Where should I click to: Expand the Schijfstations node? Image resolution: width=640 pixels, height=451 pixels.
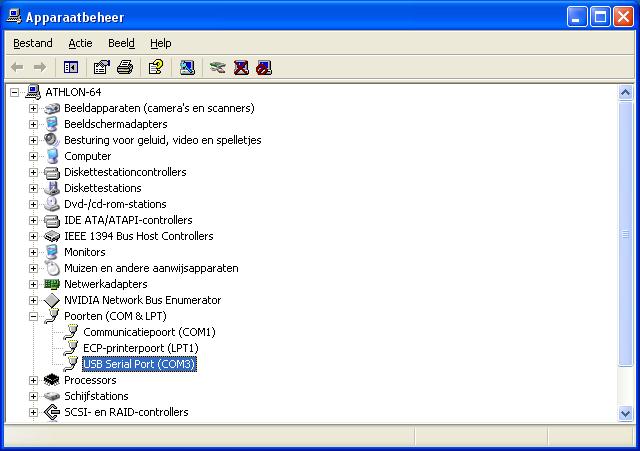(x=33, y=396)
